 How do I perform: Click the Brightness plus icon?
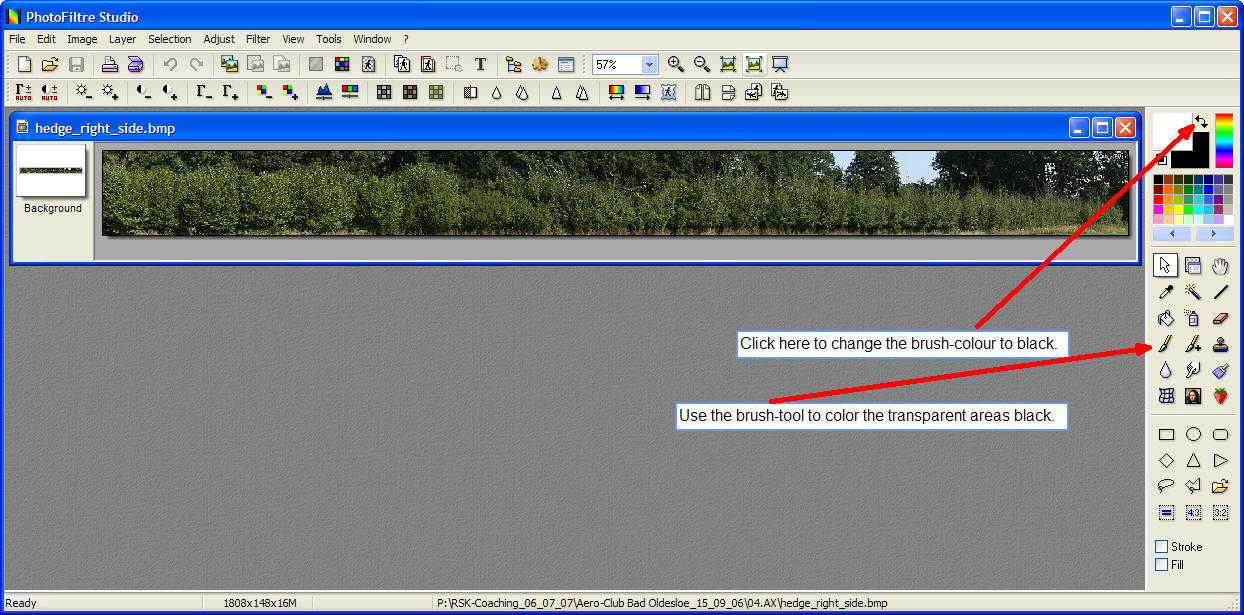[x=109, y=92]
